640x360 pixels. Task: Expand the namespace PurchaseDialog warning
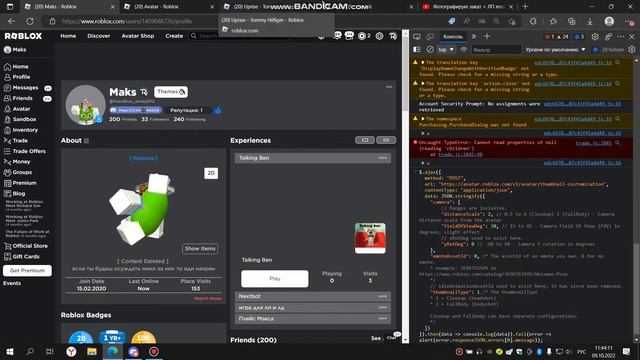423,119
